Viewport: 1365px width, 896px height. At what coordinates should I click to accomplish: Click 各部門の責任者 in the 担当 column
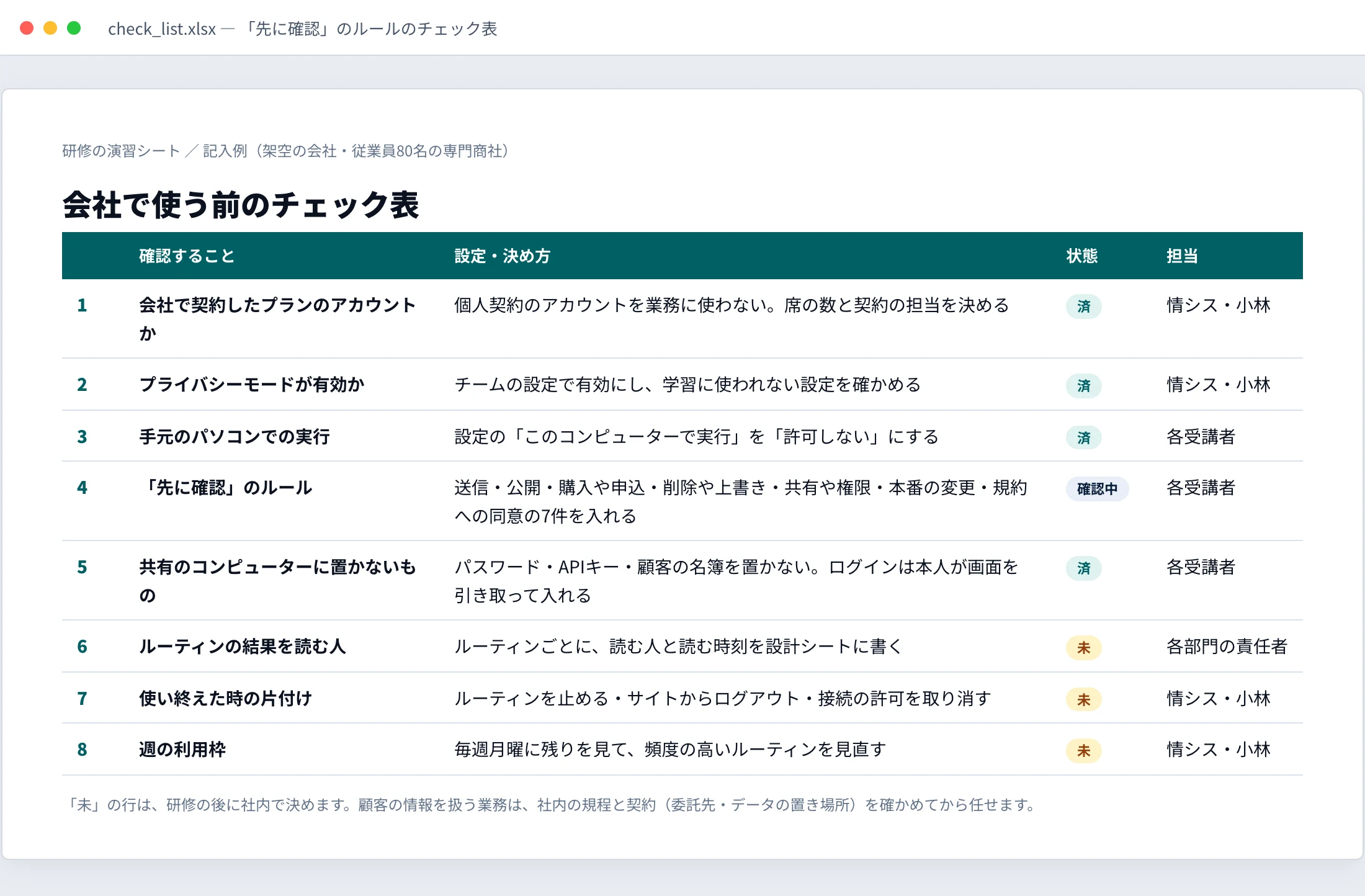[1227, 647]
